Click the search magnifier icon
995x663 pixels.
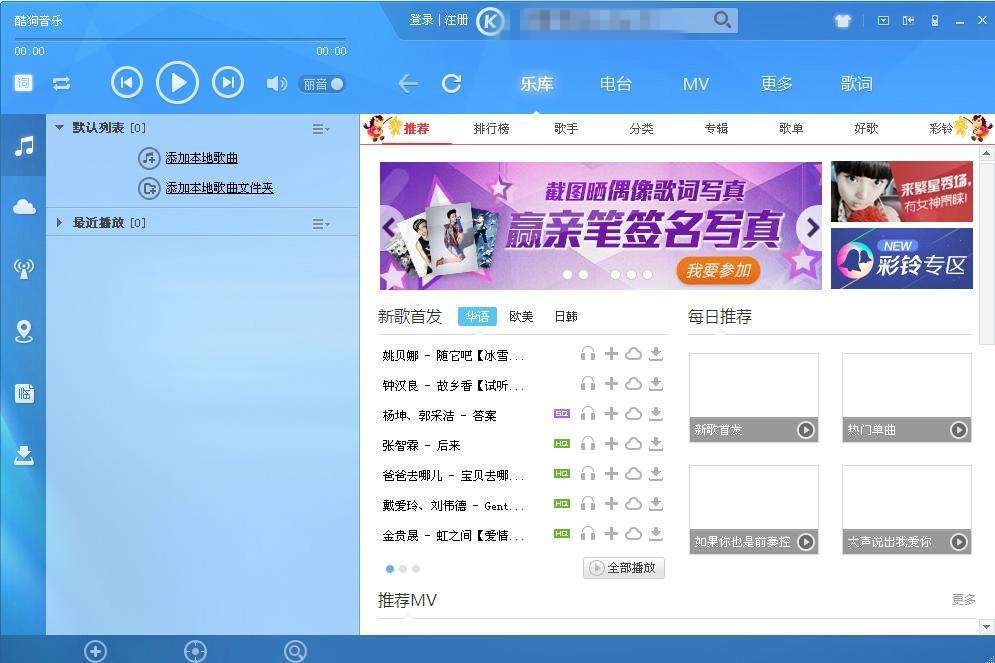coord(722,20)
